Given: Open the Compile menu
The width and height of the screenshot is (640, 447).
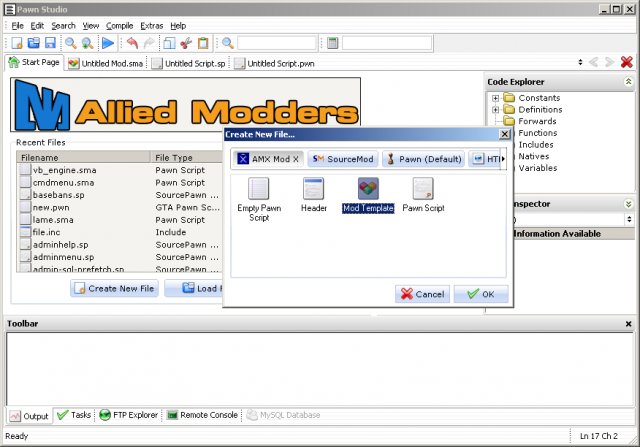Looking at the screenshot, I should click(x=120, y=26).
